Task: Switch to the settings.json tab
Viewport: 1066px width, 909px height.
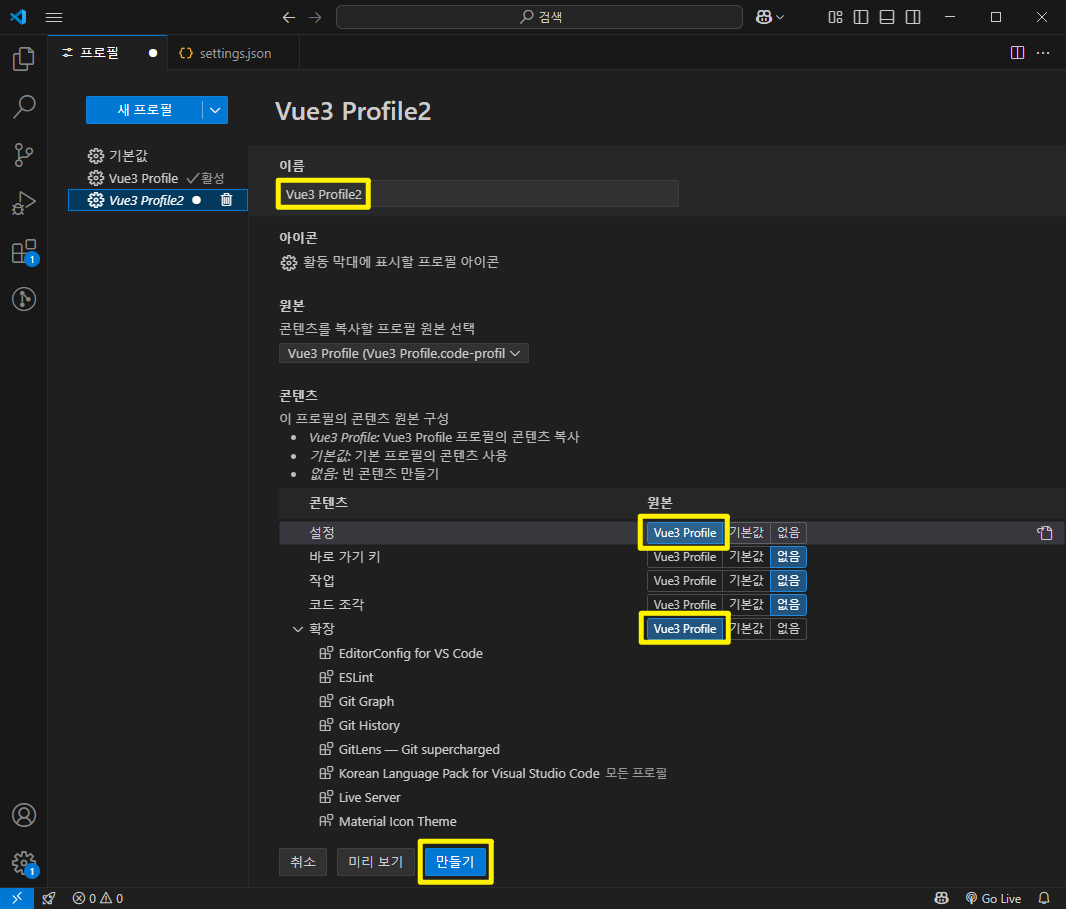Action: click(x=235, y=53)
